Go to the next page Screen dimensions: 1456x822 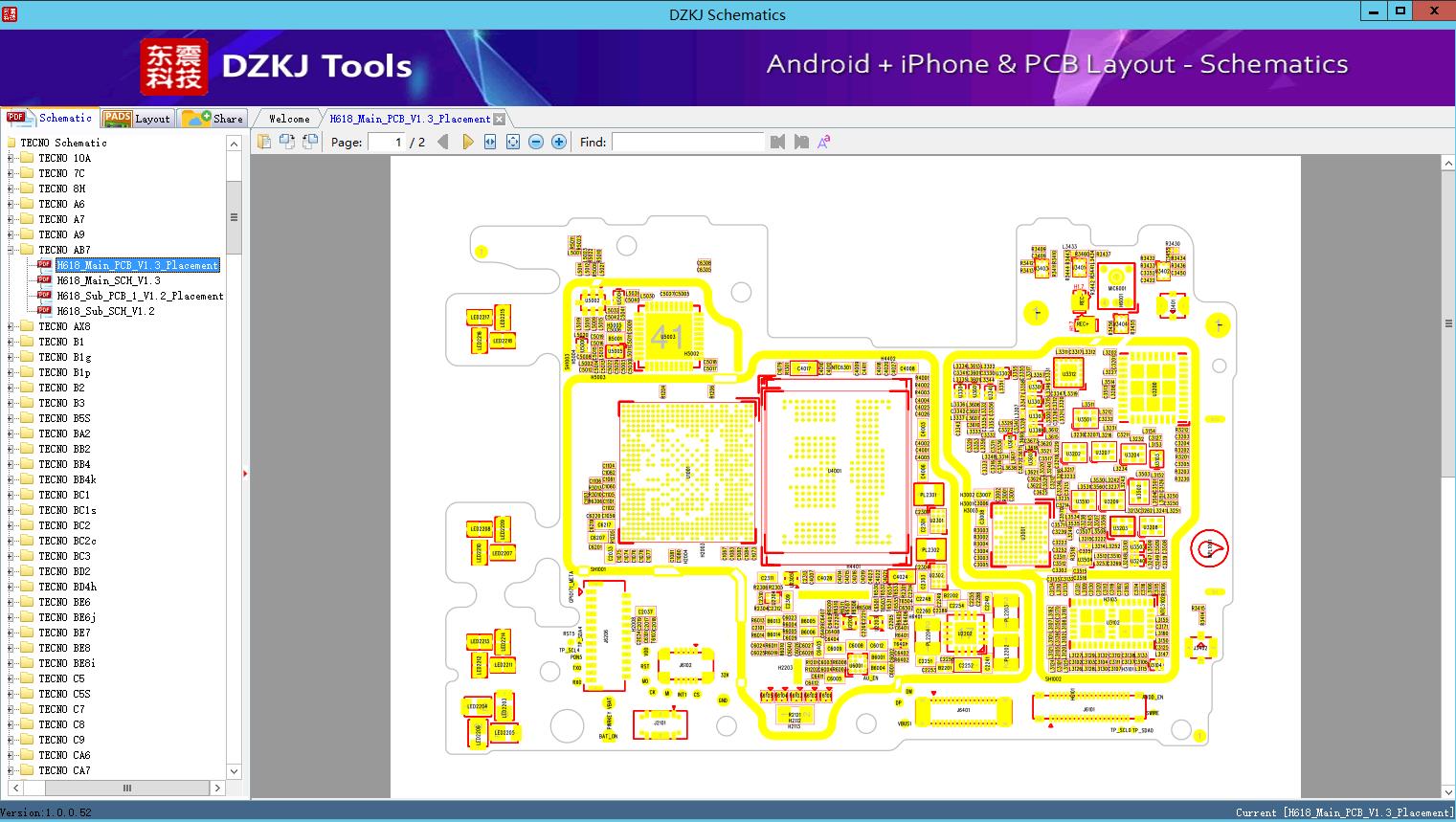point(467,142)
